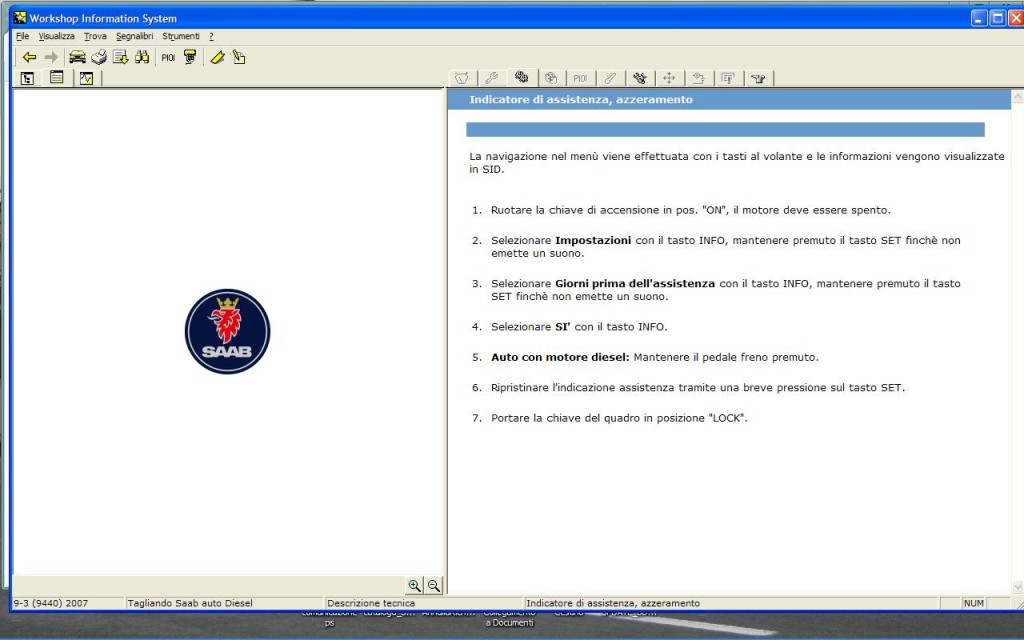Image resolution: width=1024 pixels, height=640 pixels.
Task: Select the four-arrows section tab
Action: coord(669,77)
